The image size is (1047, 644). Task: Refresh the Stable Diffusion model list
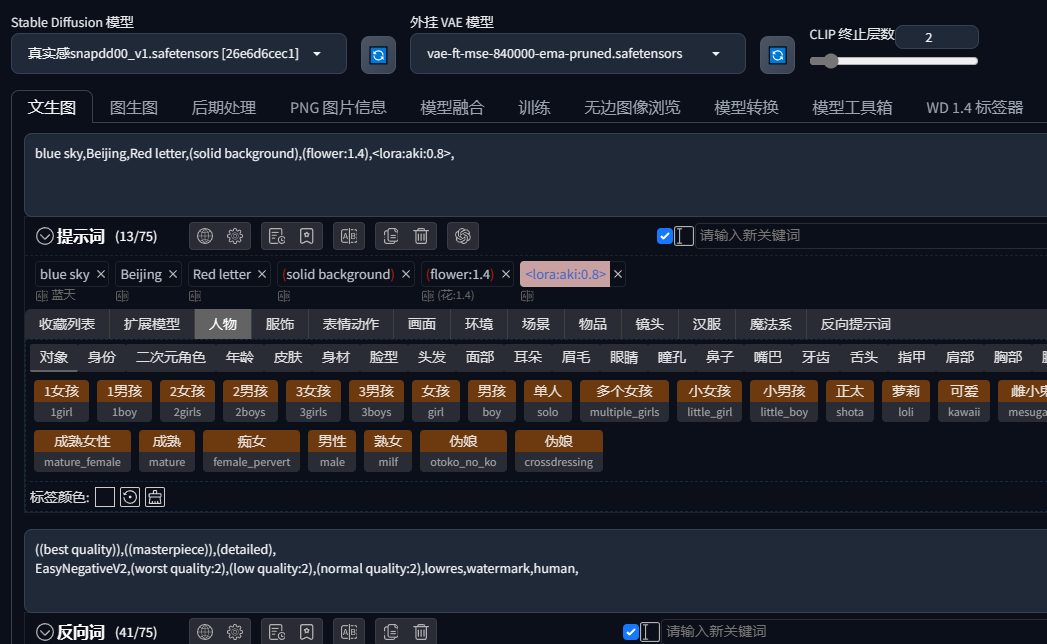pyautogui.click(x=378, y=54)
